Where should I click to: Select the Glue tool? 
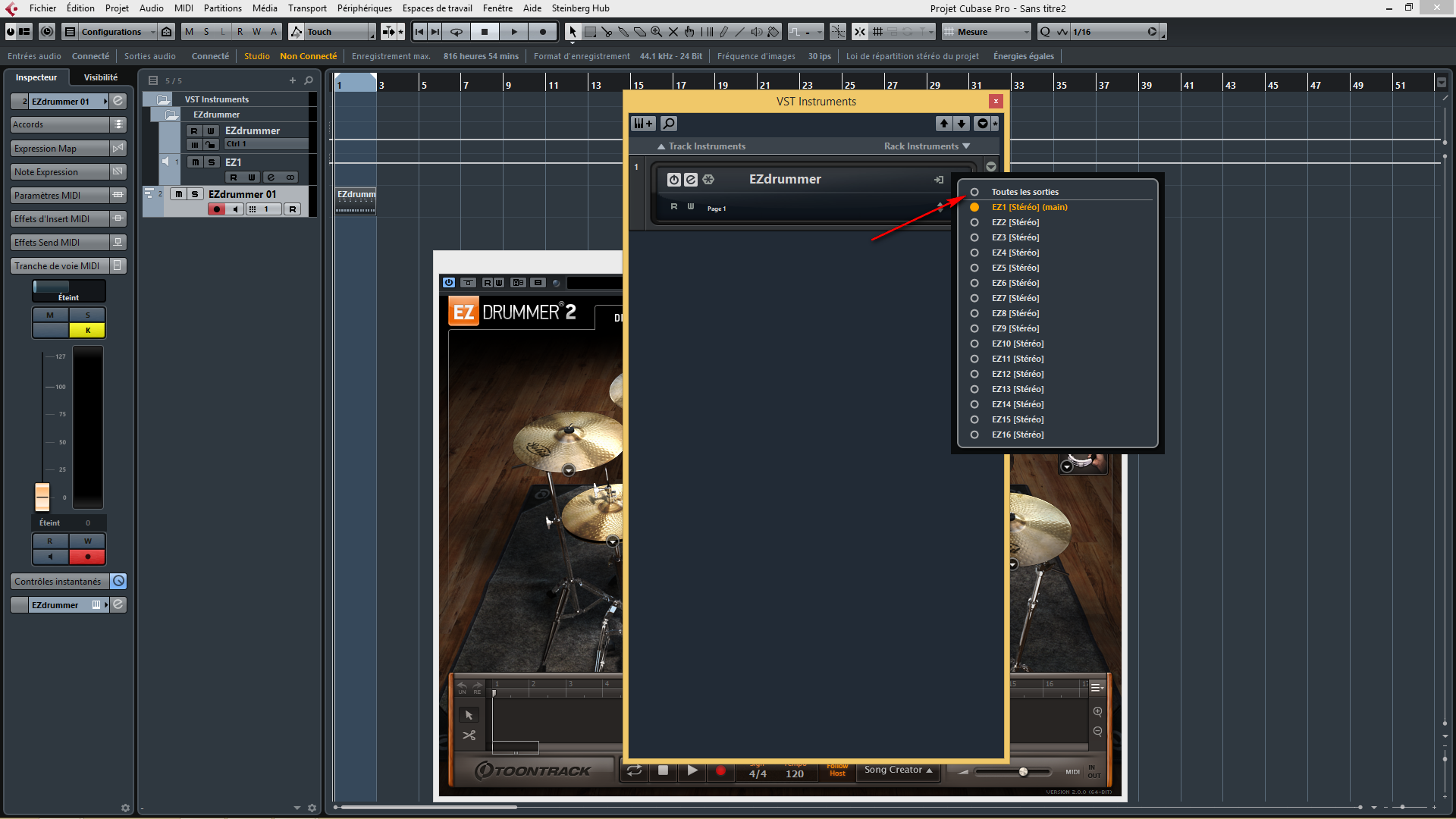(x=623, y=32)
